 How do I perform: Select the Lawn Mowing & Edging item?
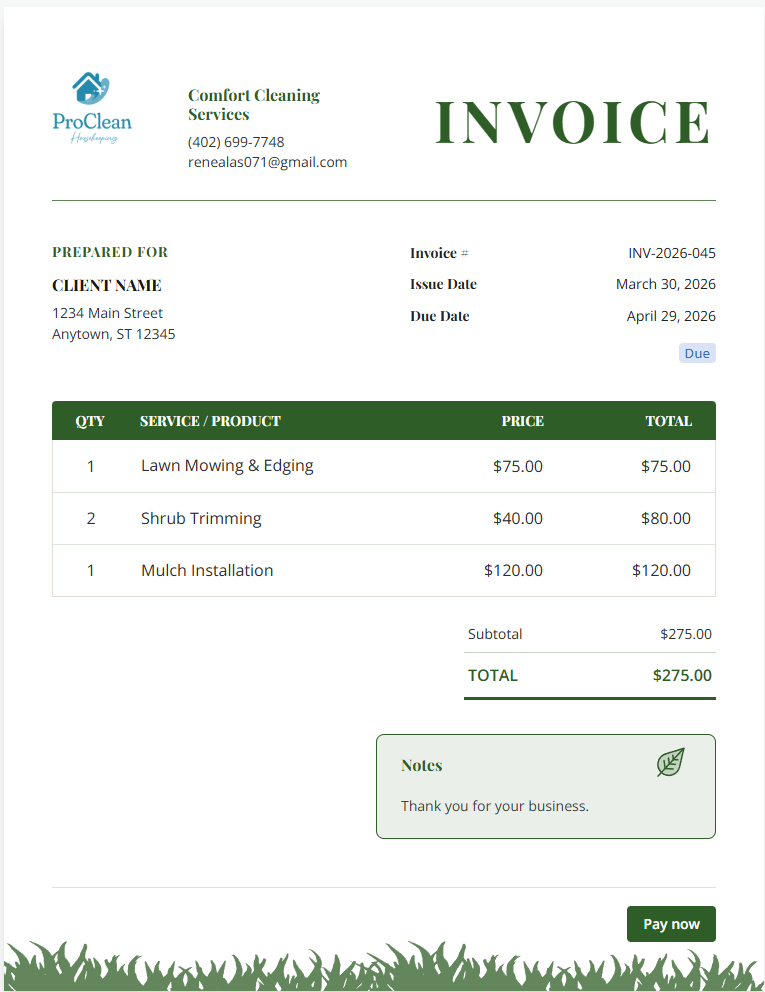[227, 466]
